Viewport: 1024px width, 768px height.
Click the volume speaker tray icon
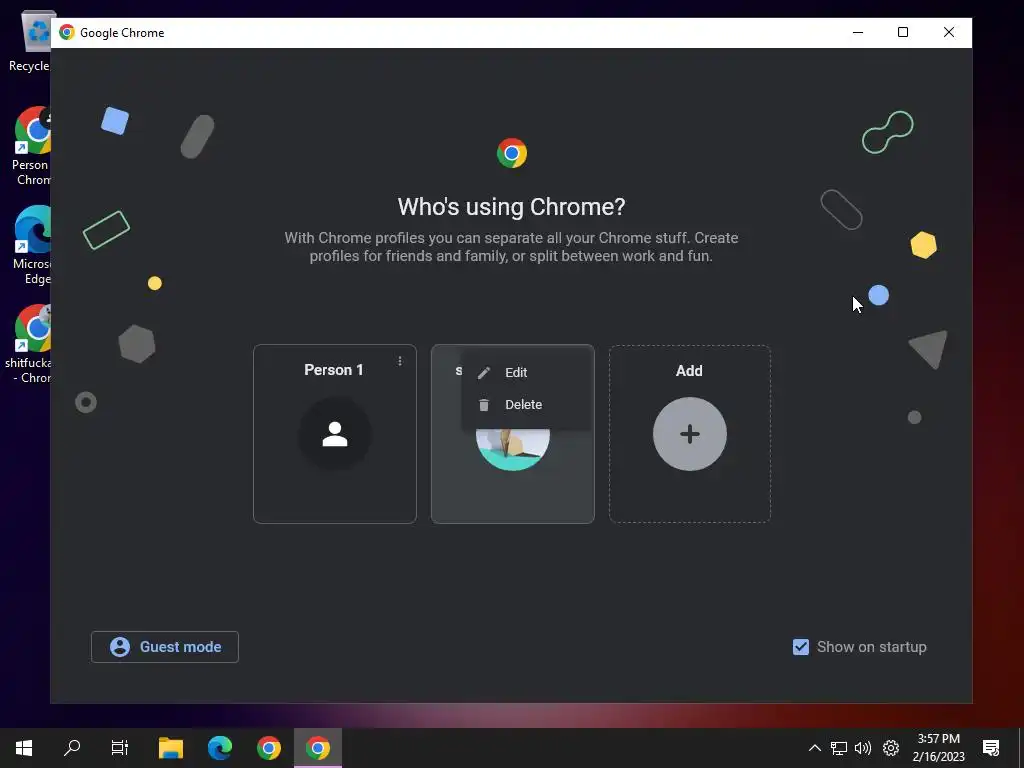click(x=863, y=748)
